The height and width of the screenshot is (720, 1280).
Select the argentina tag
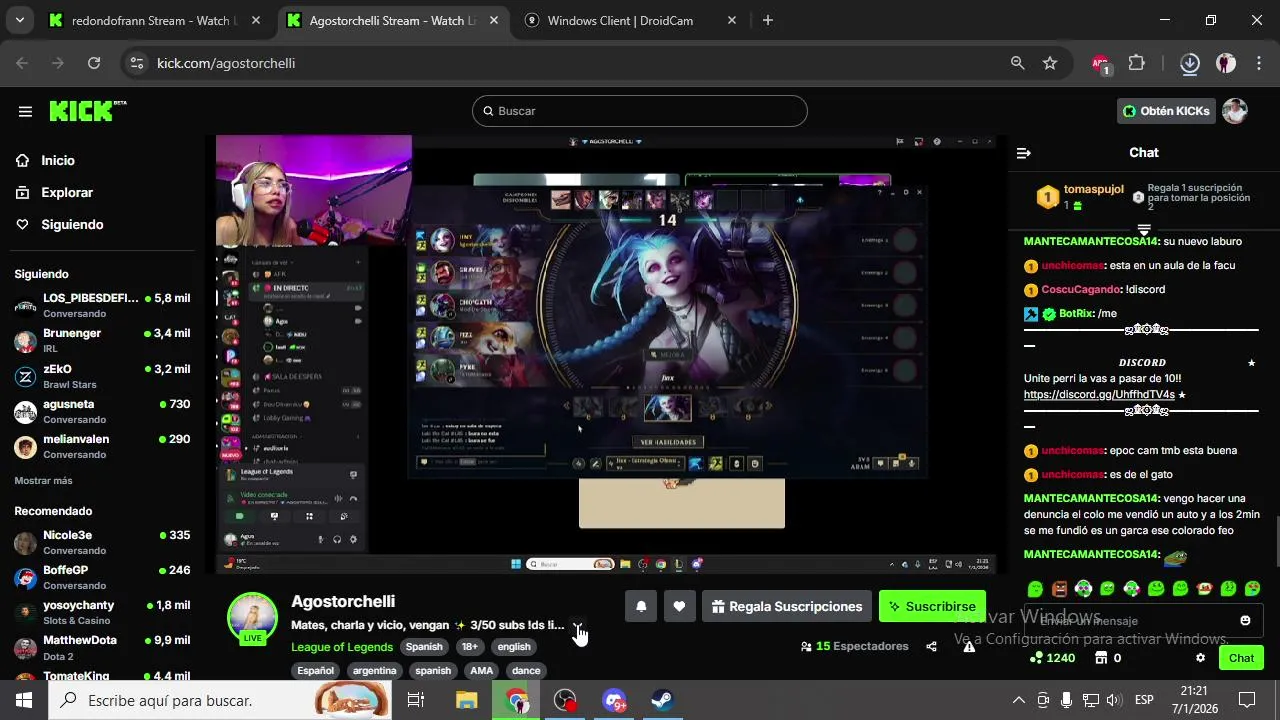tap(375, 671)
